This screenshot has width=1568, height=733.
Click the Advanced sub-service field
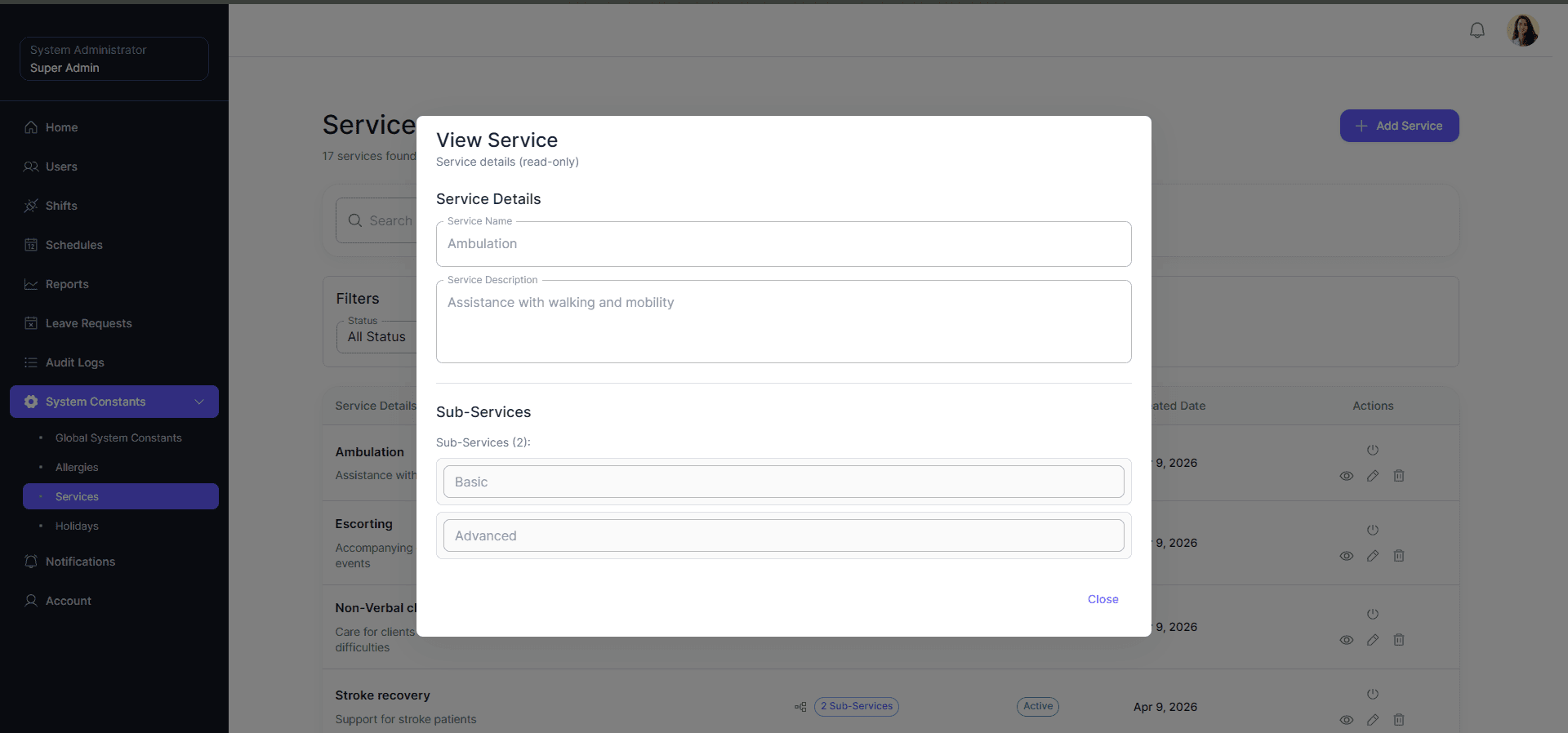click(784, 535)
